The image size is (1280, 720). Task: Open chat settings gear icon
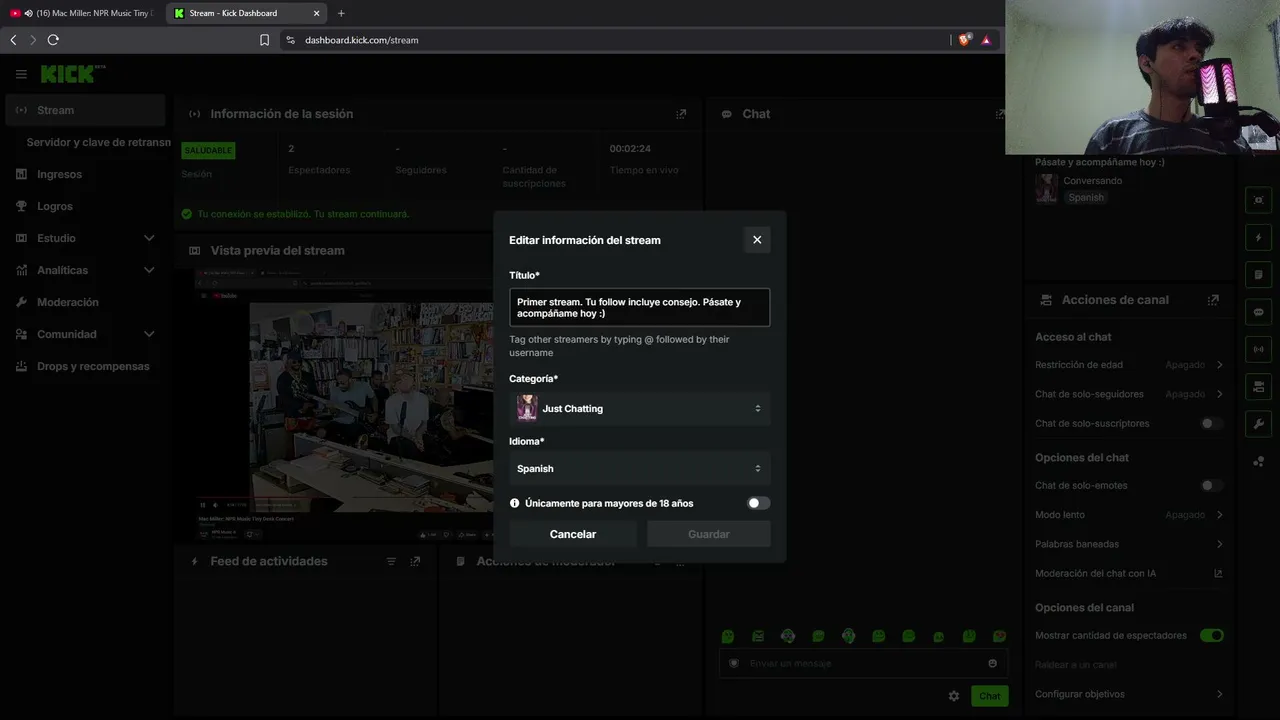point(954,696)
